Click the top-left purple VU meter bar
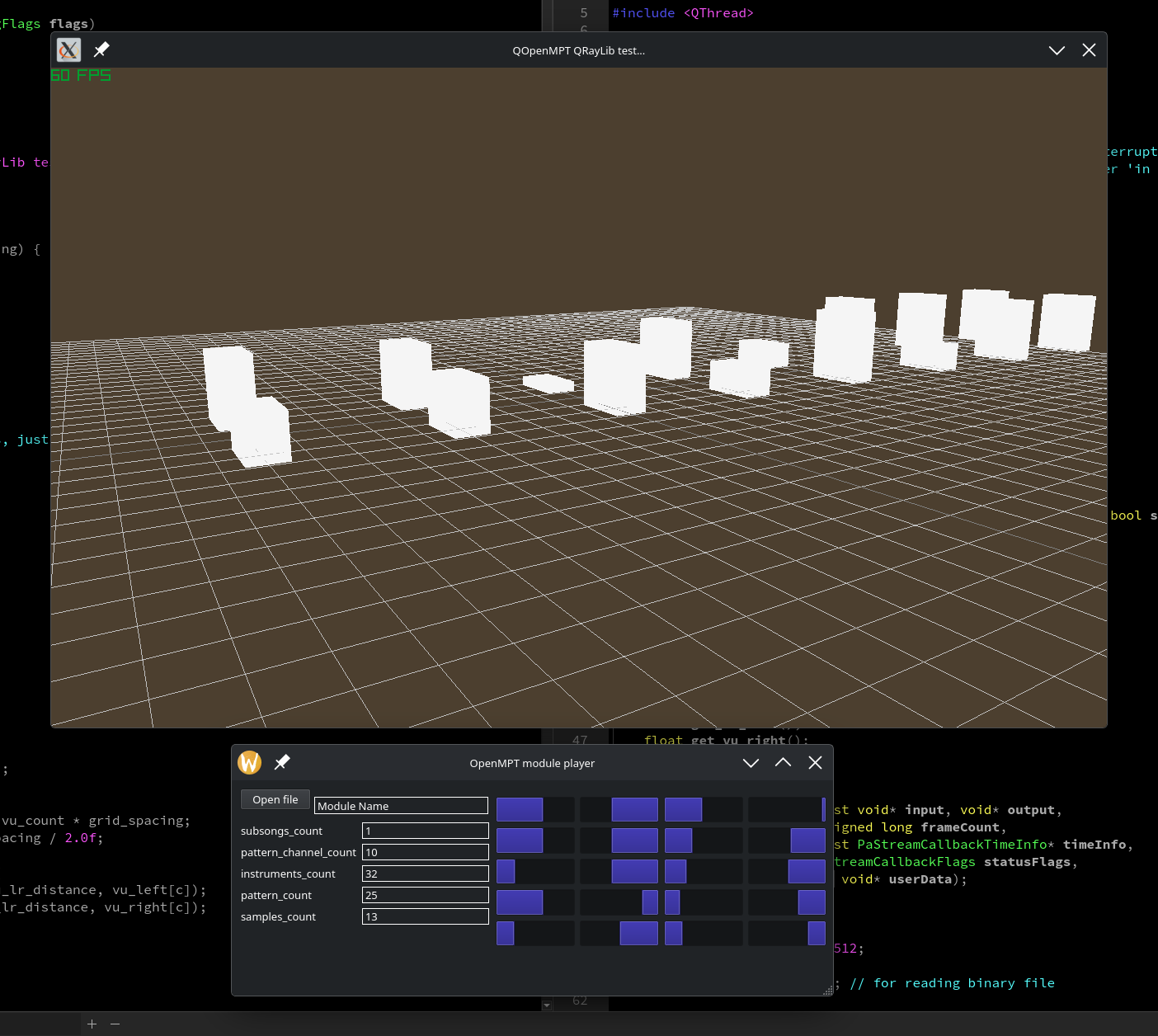1158x1036 pixels. click(x=520, y=809)
